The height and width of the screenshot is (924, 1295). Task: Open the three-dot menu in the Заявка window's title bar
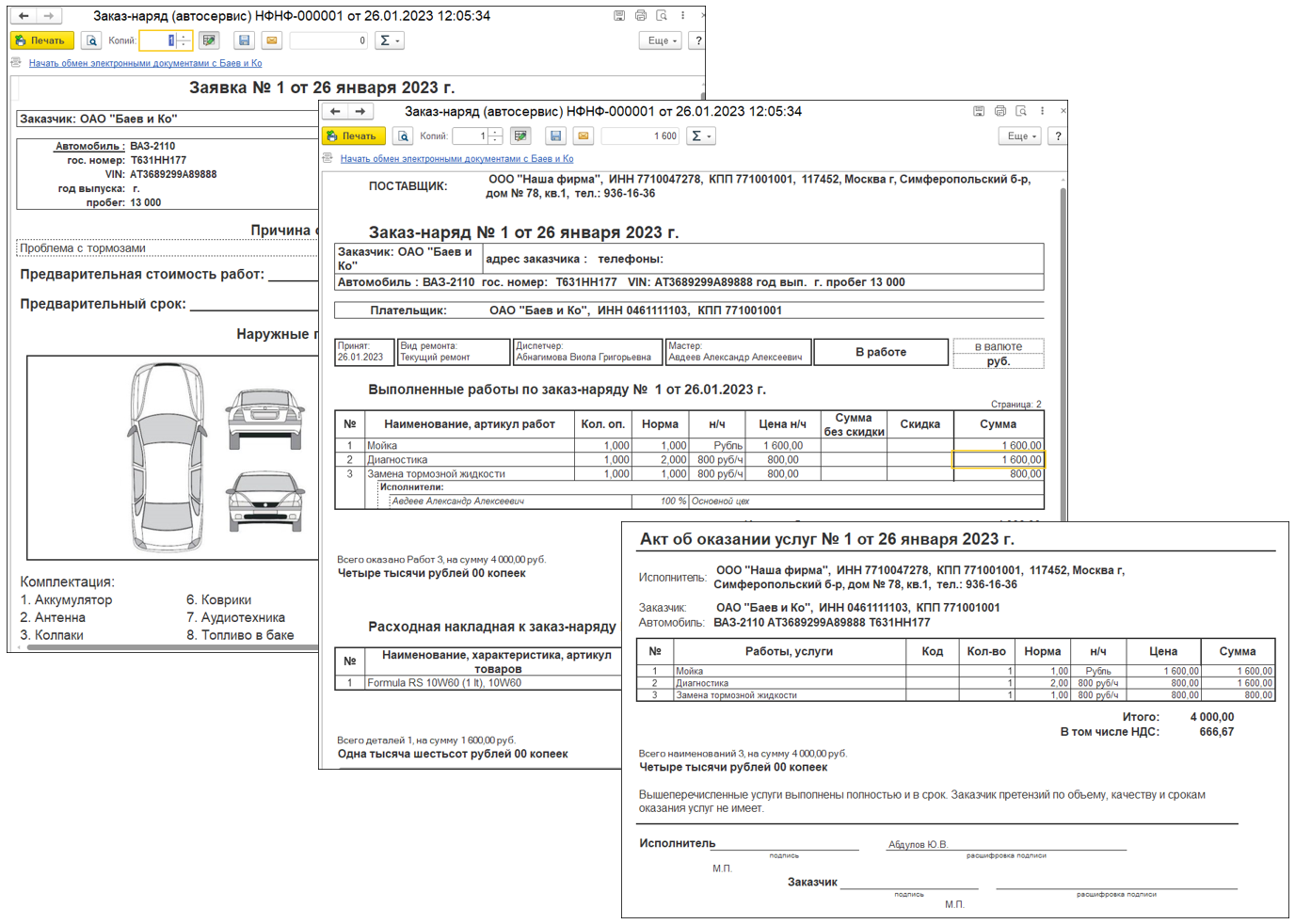click(x=682, y=16)
